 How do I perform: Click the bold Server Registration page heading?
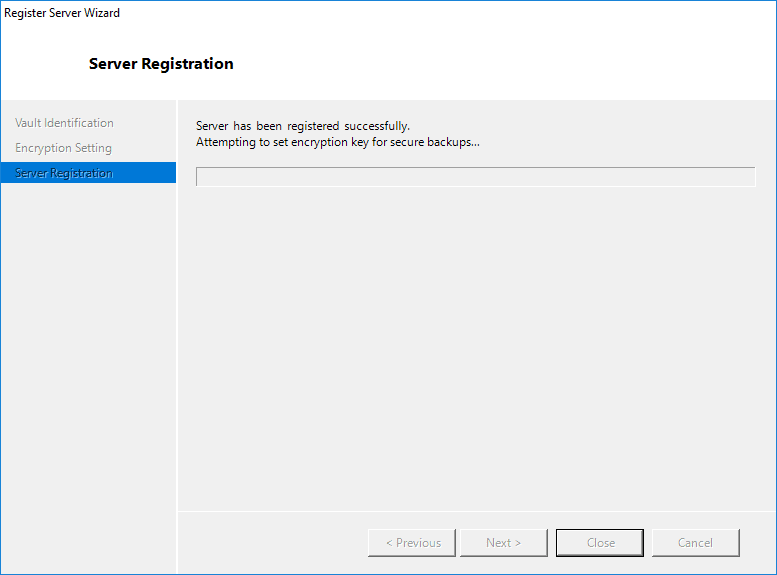tap(161, 64)
